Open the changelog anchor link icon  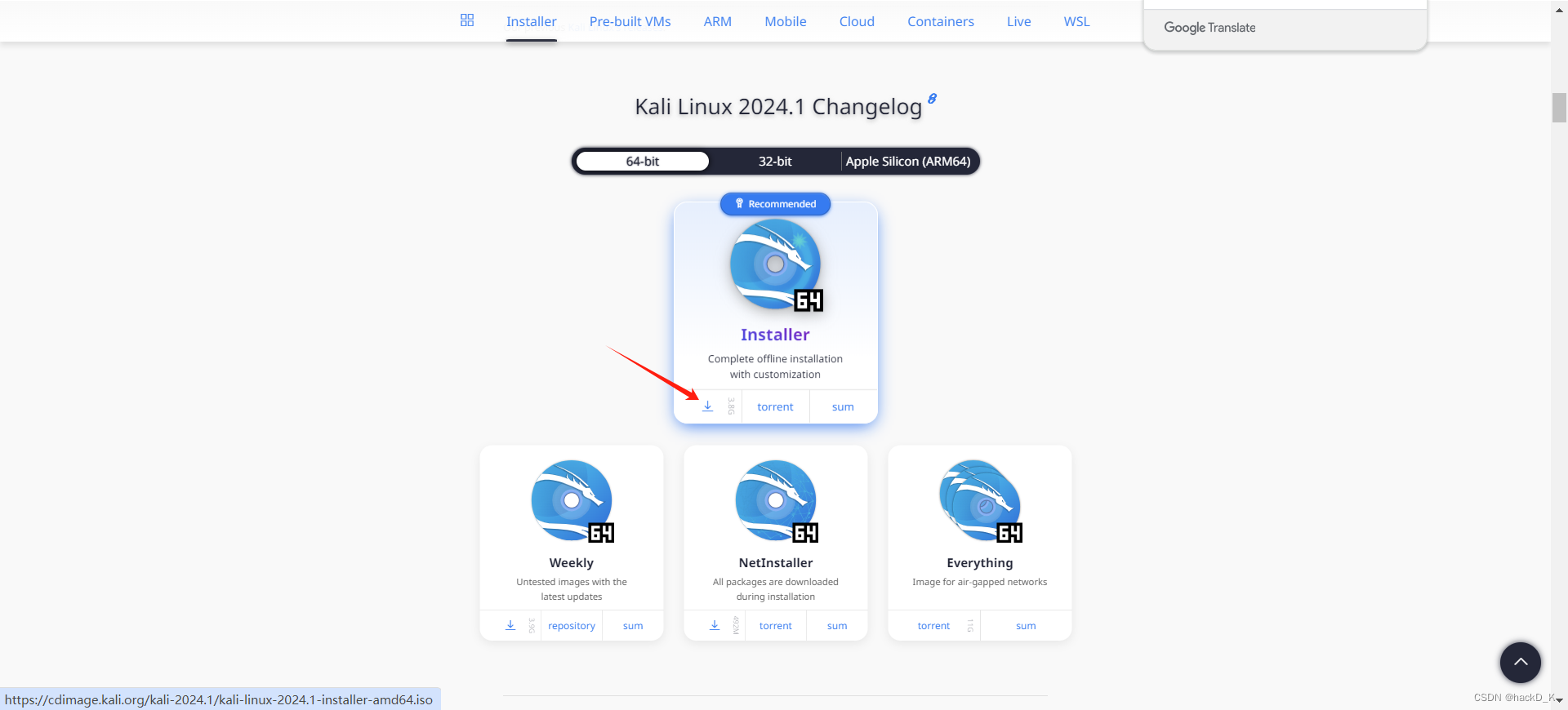point(932,99)
